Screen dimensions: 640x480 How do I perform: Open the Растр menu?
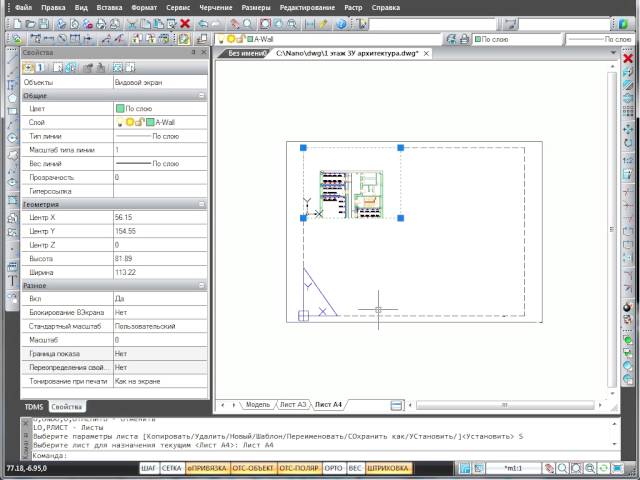point(353,7)
